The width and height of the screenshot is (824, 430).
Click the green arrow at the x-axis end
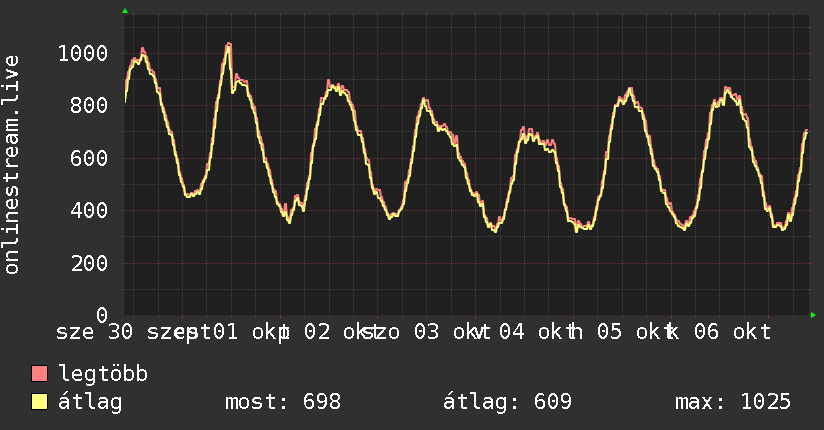813,315
